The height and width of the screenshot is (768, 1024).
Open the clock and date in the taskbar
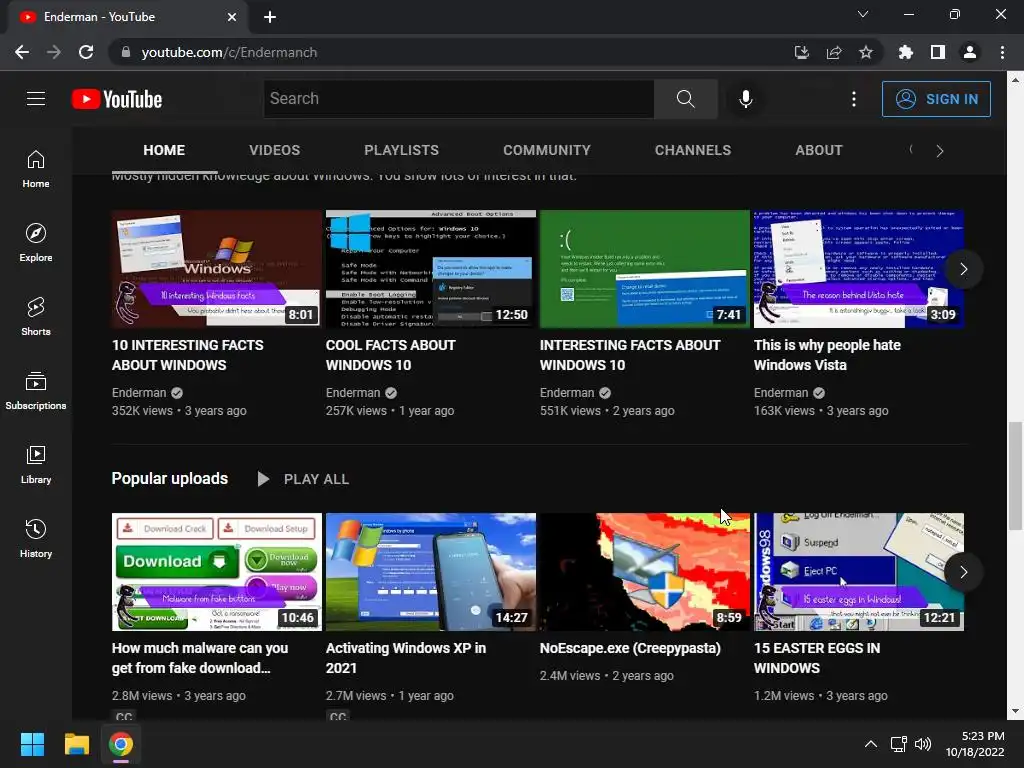click(x=975, y=744)
